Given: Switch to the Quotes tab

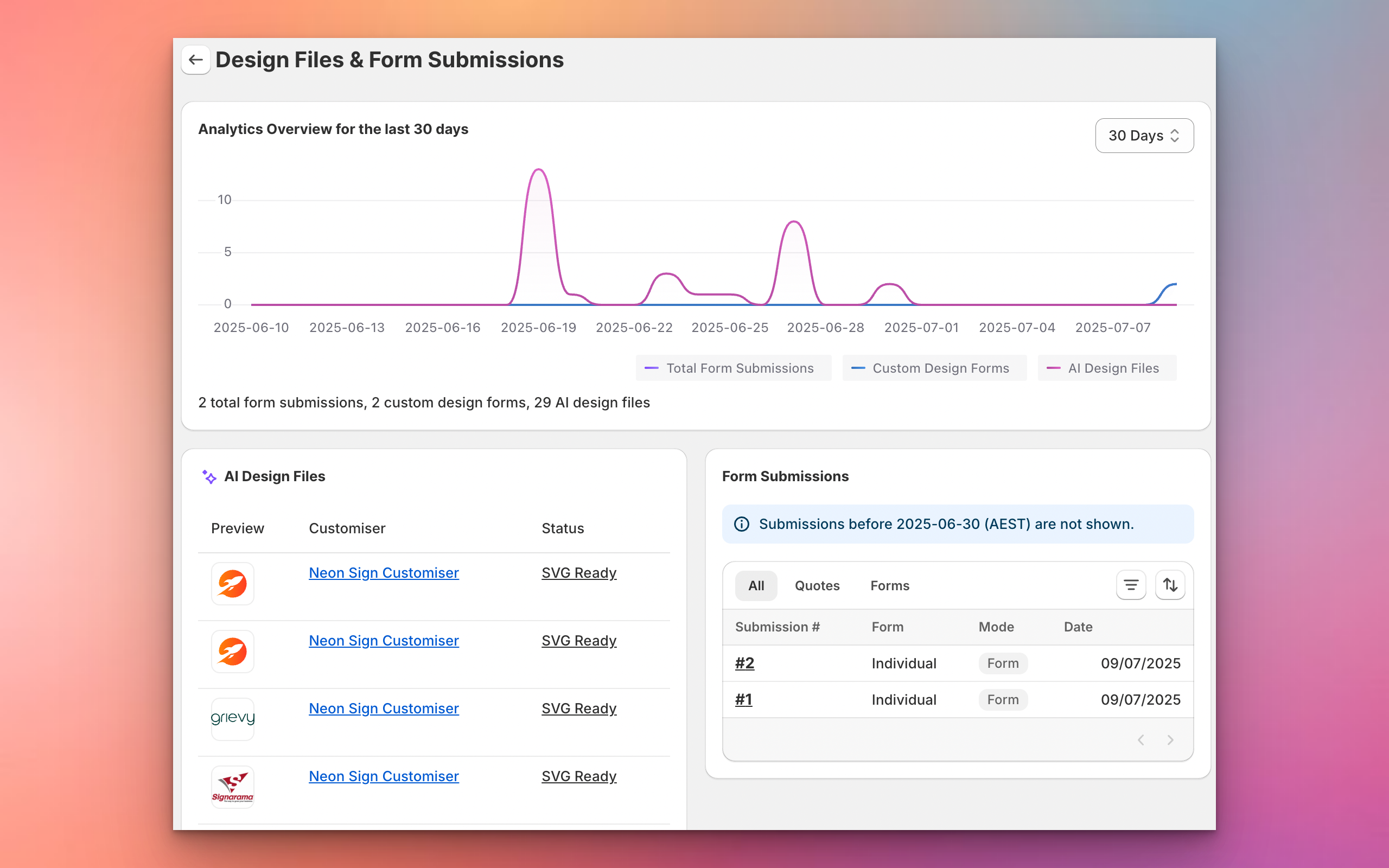Looking at the screenshot, I should (x=817, y=585).
